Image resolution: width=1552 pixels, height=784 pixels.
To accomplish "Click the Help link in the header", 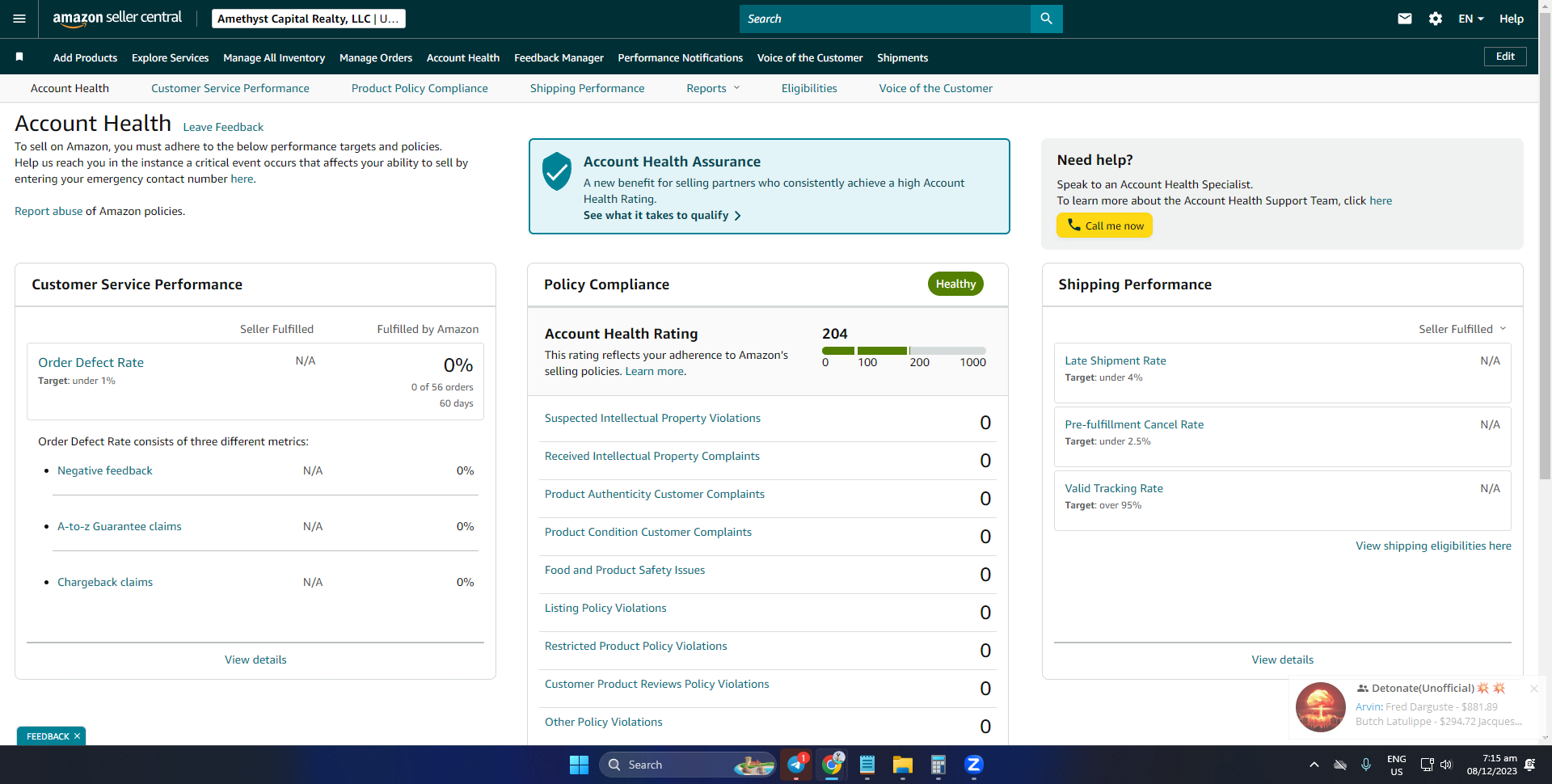I will (x=1512, y=19).
